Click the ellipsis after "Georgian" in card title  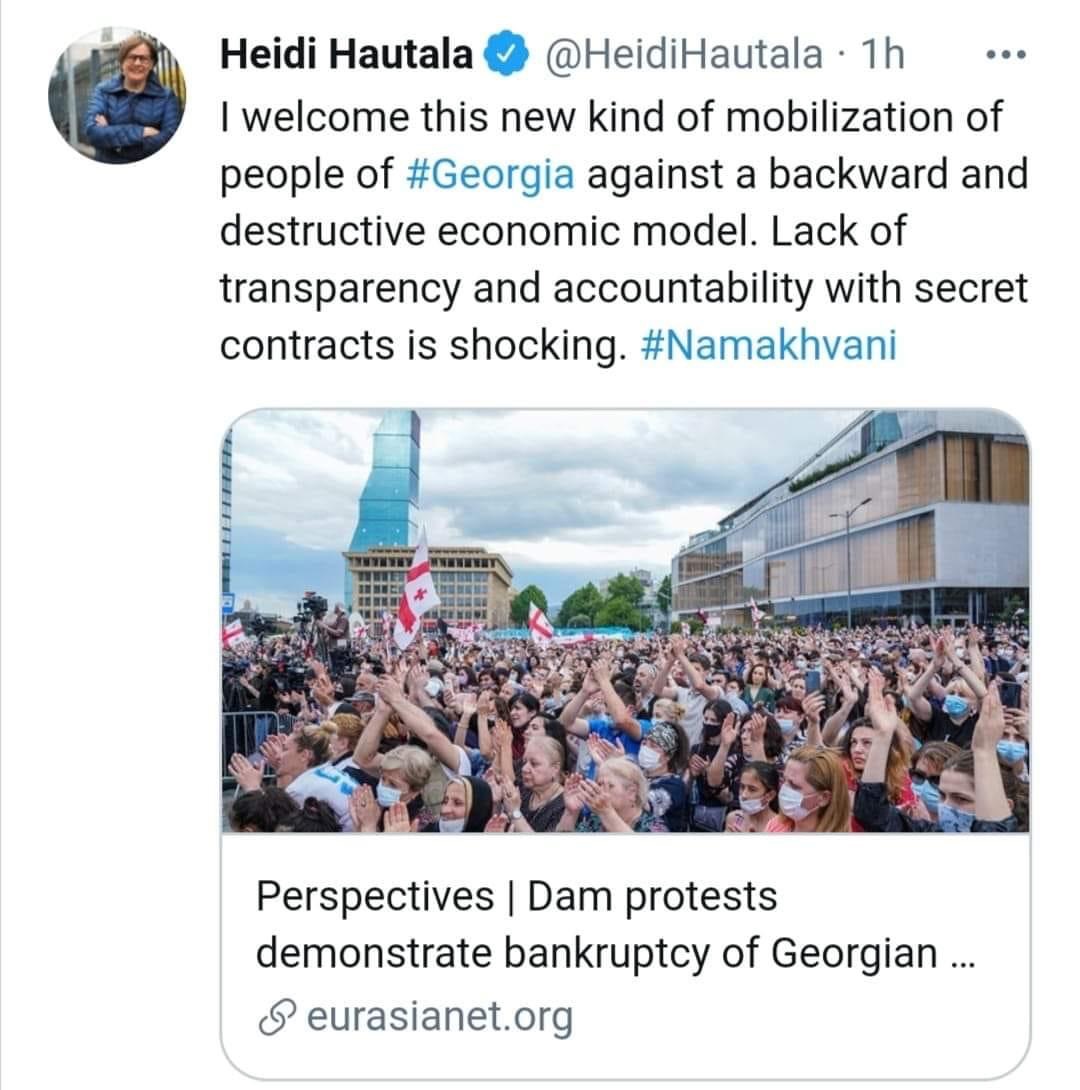pyautogui.click(x=957, y=955)
